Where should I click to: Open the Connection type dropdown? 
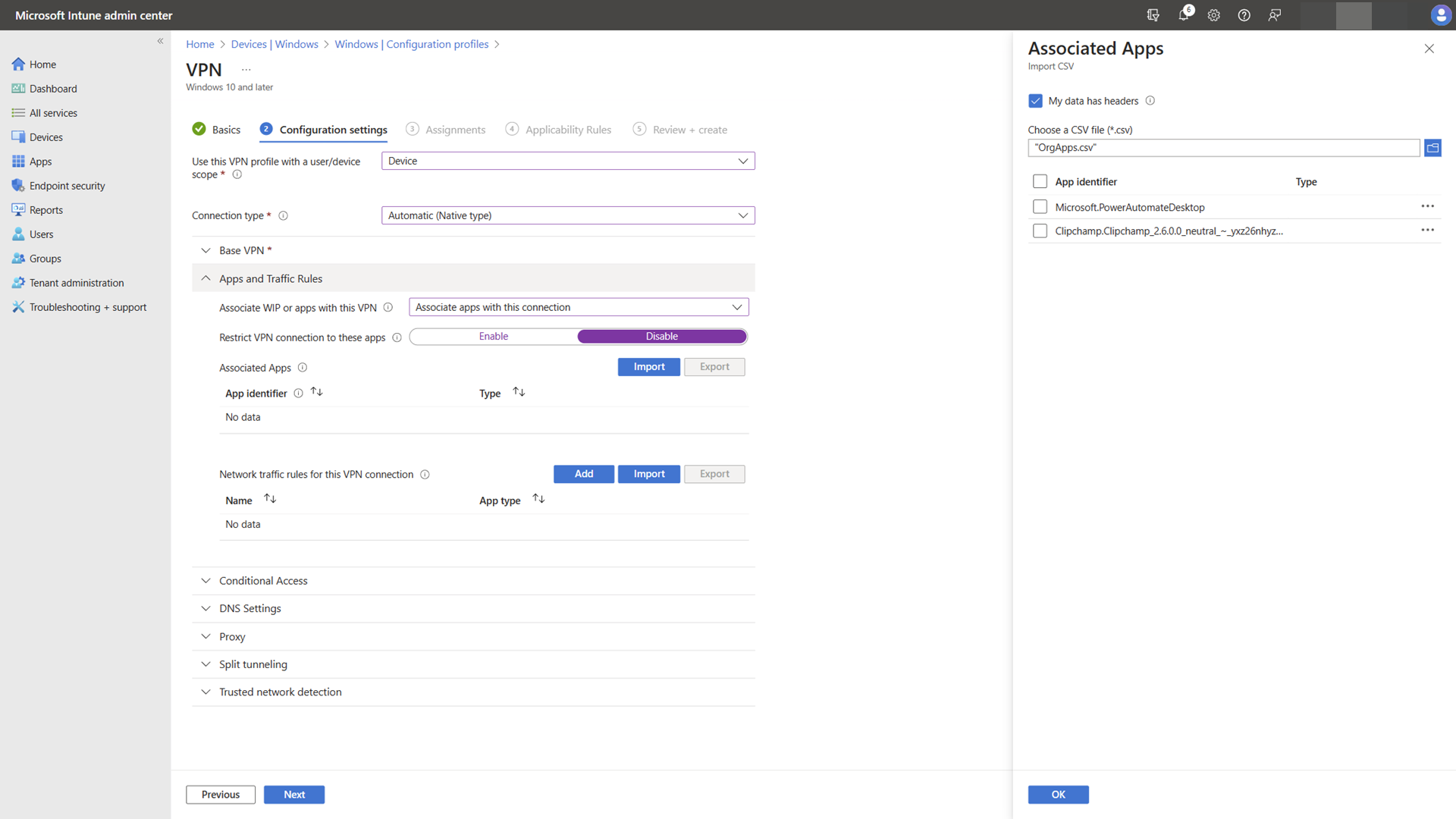[x=567, y=216]
